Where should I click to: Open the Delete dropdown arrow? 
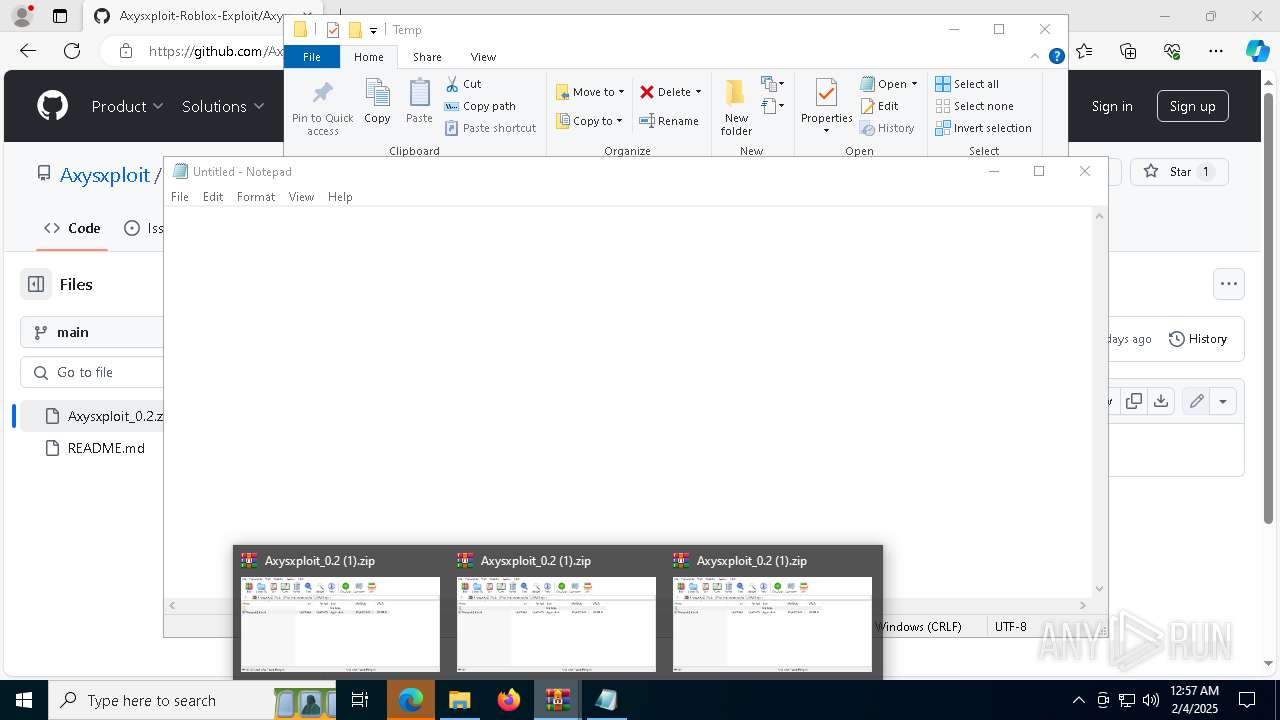click(698, 92)
